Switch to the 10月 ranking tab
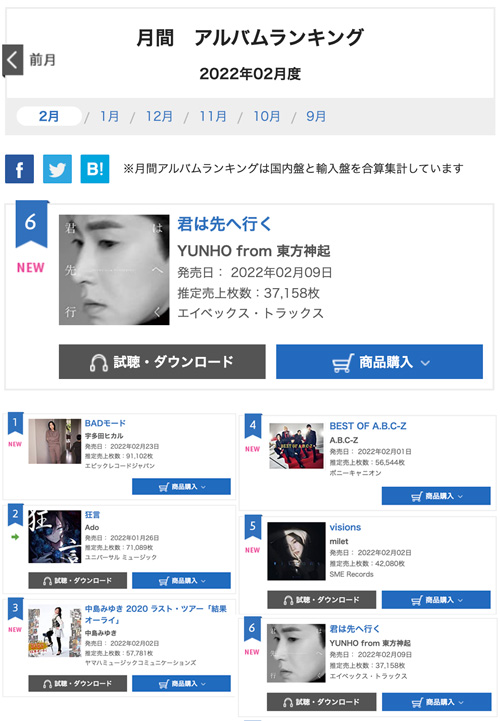 point(267,116)
